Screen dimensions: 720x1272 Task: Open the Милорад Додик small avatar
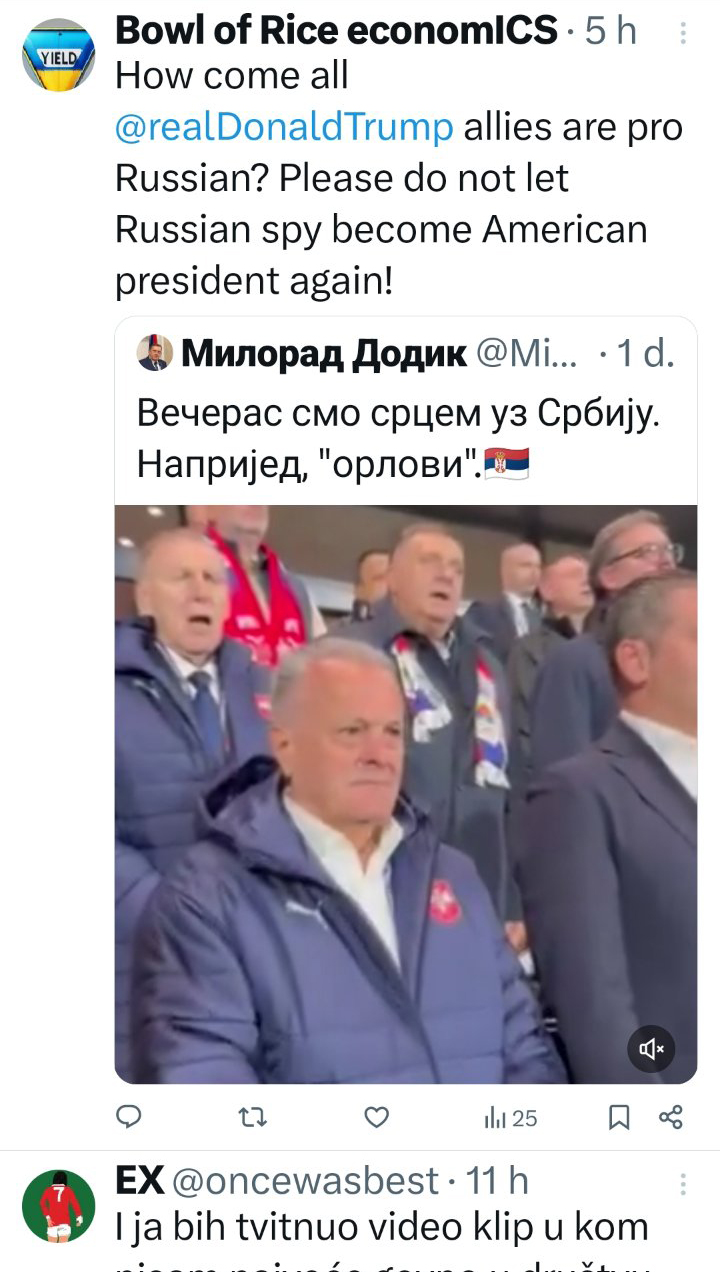153,354
